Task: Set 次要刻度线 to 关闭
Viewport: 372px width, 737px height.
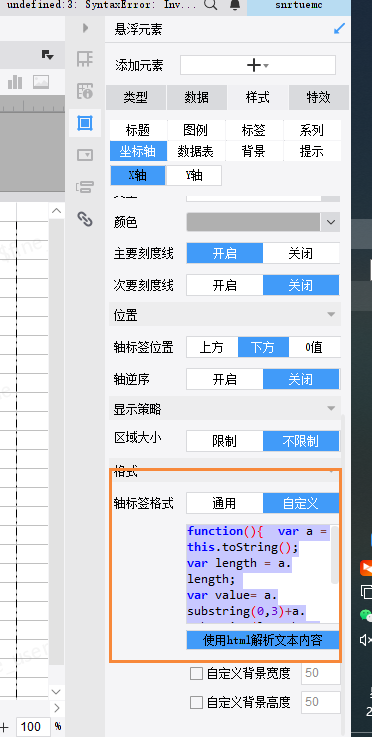Action: tap(301, 285)
